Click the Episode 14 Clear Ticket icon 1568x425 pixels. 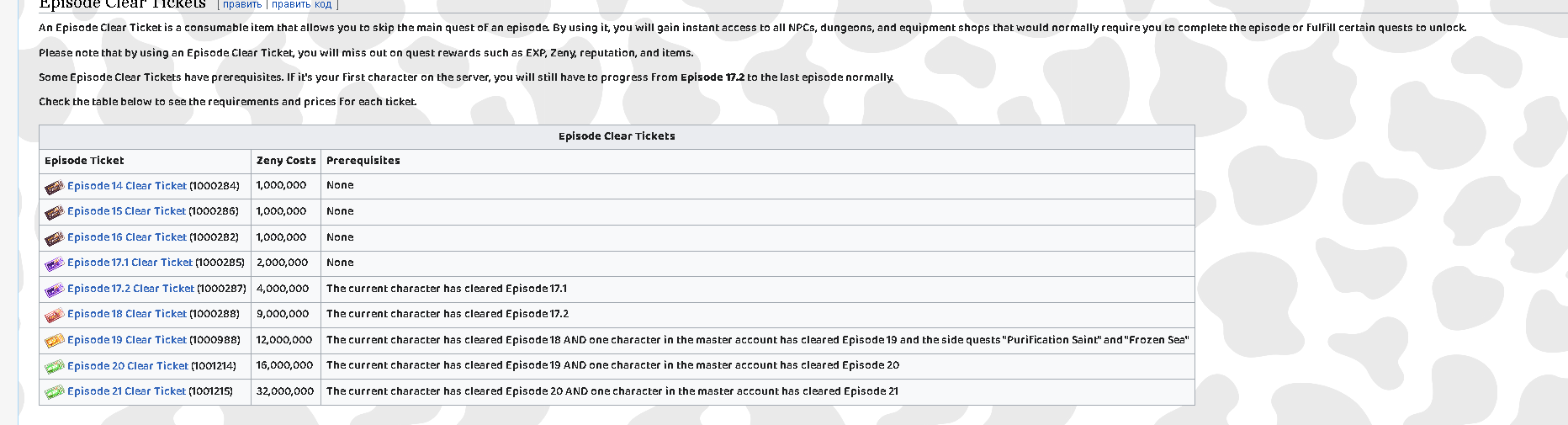[55, 187]
